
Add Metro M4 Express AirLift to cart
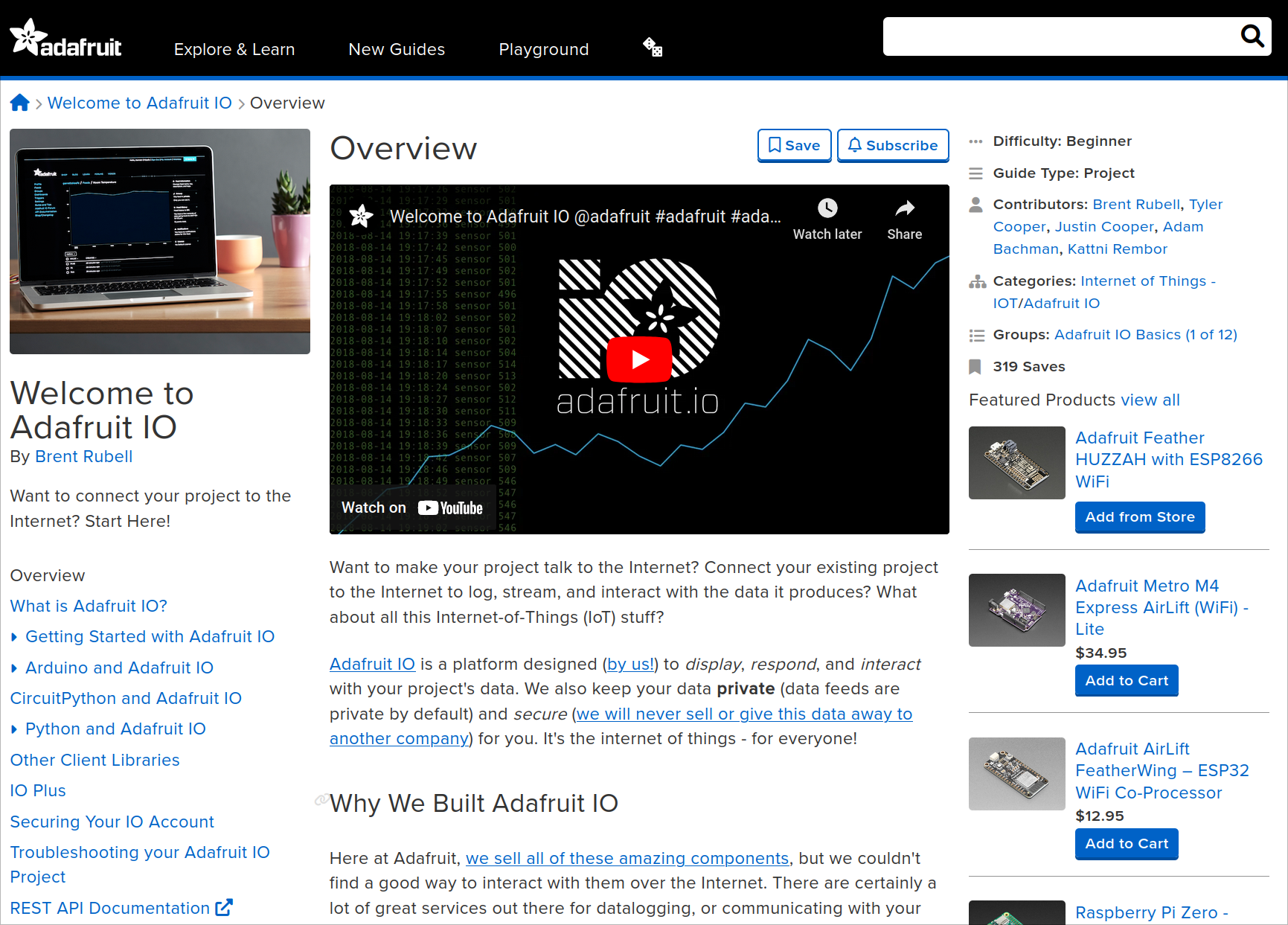1127,680
